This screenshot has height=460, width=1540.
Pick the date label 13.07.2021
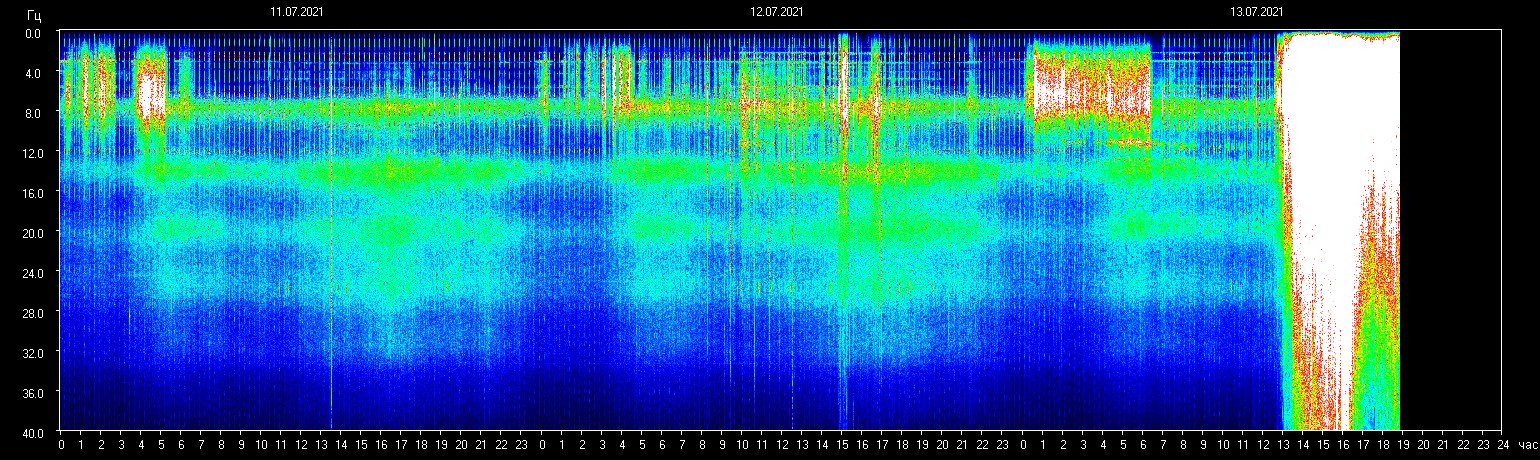click(1257, 12)
